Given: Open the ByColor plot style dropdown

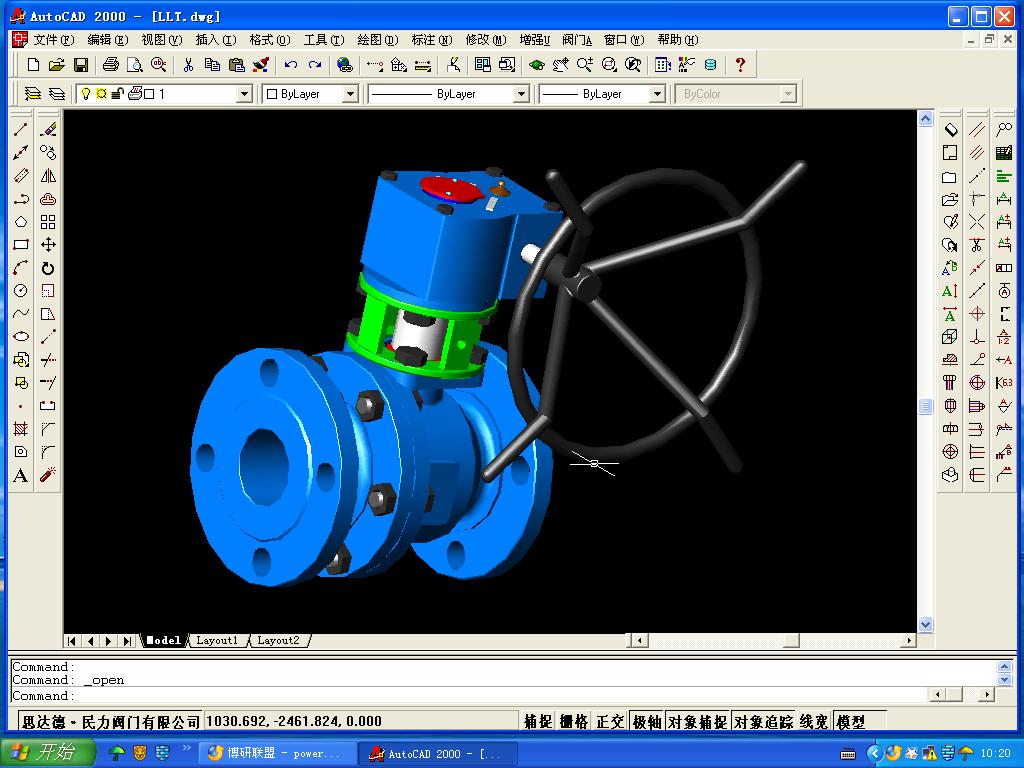Looking at the screenshot, I should click(788, 94).
